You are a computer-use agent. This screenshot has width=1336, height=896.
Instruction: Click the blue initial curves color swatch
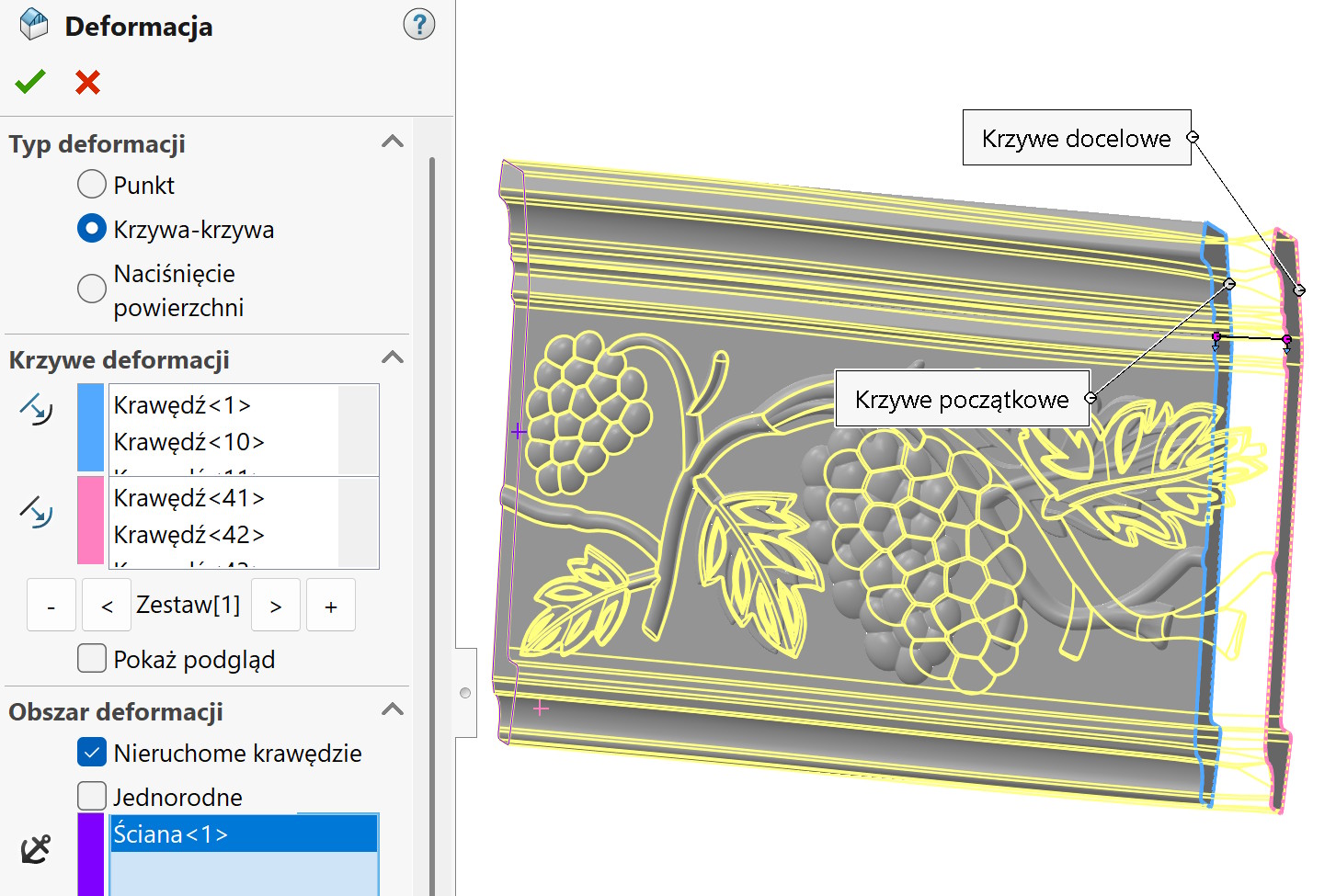point(91,427)
